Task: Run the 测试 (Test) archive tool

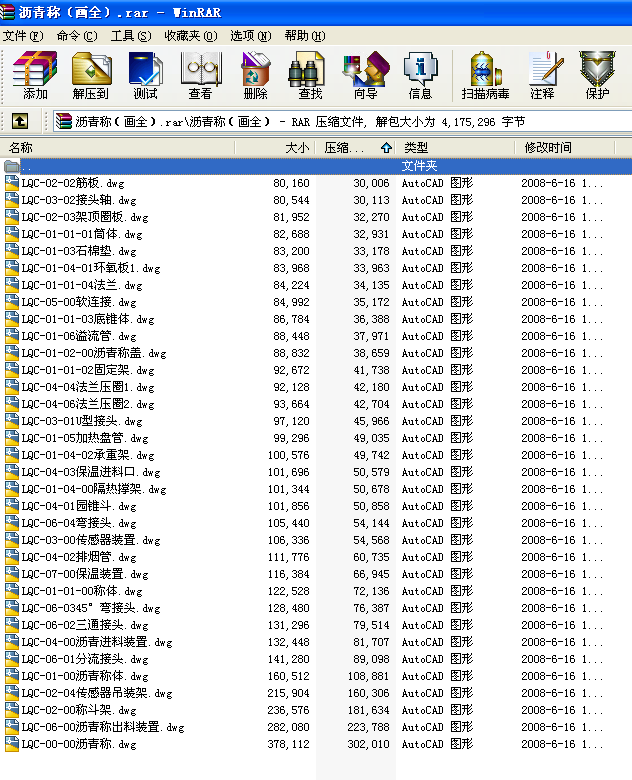Action: click(x=145, y=75)
